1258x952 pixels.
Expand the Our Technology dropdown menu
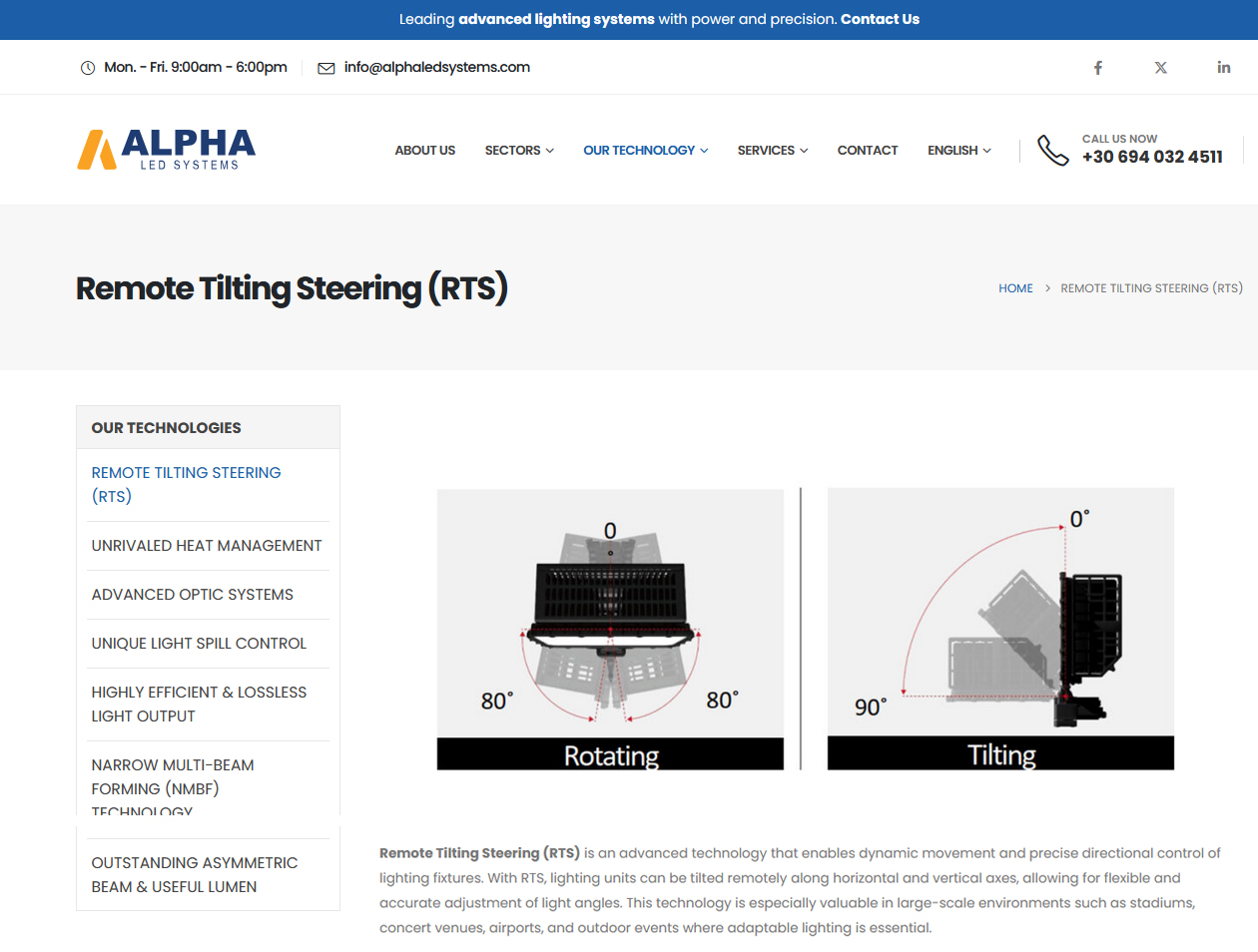[646, 151]
